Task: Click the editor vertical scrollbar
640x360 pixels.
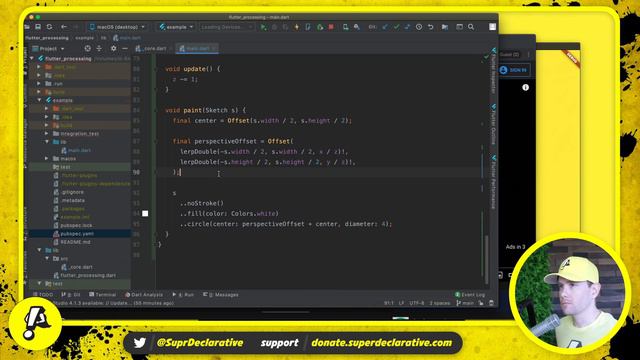Action: [x=486, y=260]
